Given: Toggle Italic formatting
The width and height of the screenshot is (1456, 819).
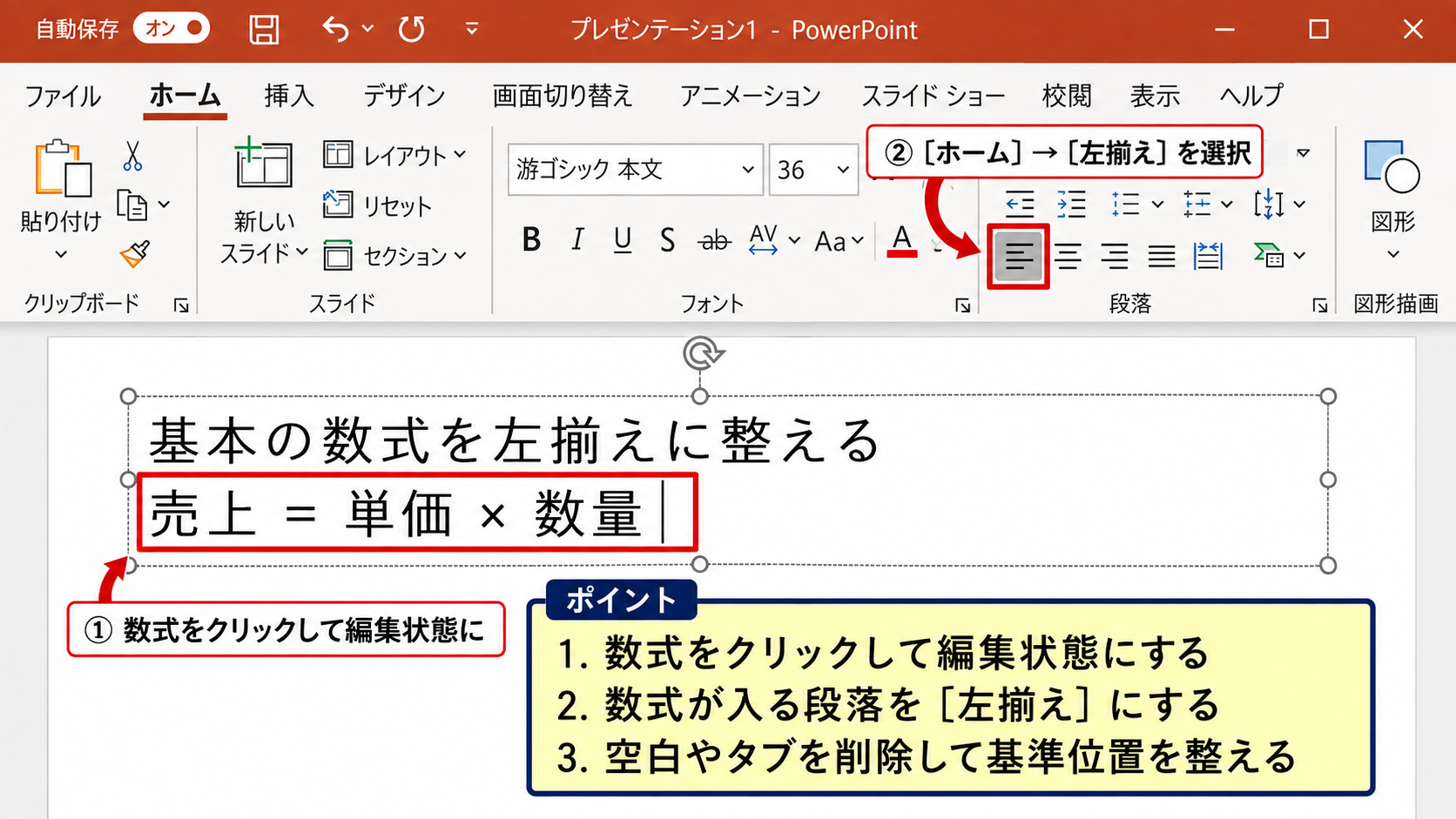Looking at the screenshot, I should [x=576, y=239].
